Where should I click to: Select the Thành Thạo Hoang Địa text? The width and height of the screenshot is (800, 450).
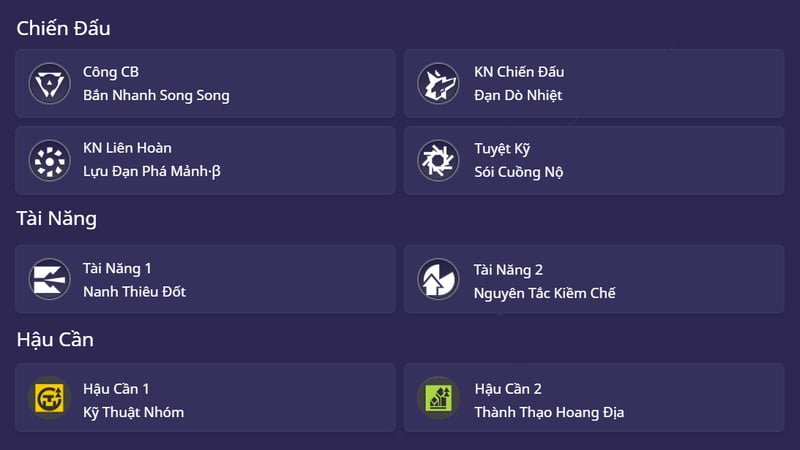549,412
